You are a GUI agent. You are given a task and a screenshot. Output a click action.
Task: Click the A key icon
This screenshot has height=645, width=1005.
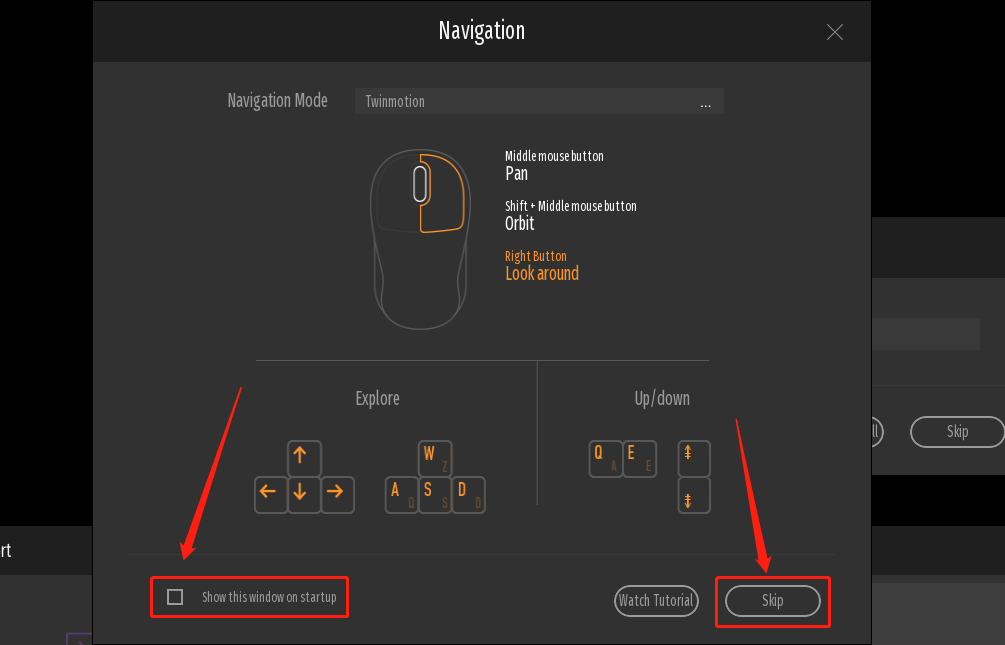coord(401,494)
